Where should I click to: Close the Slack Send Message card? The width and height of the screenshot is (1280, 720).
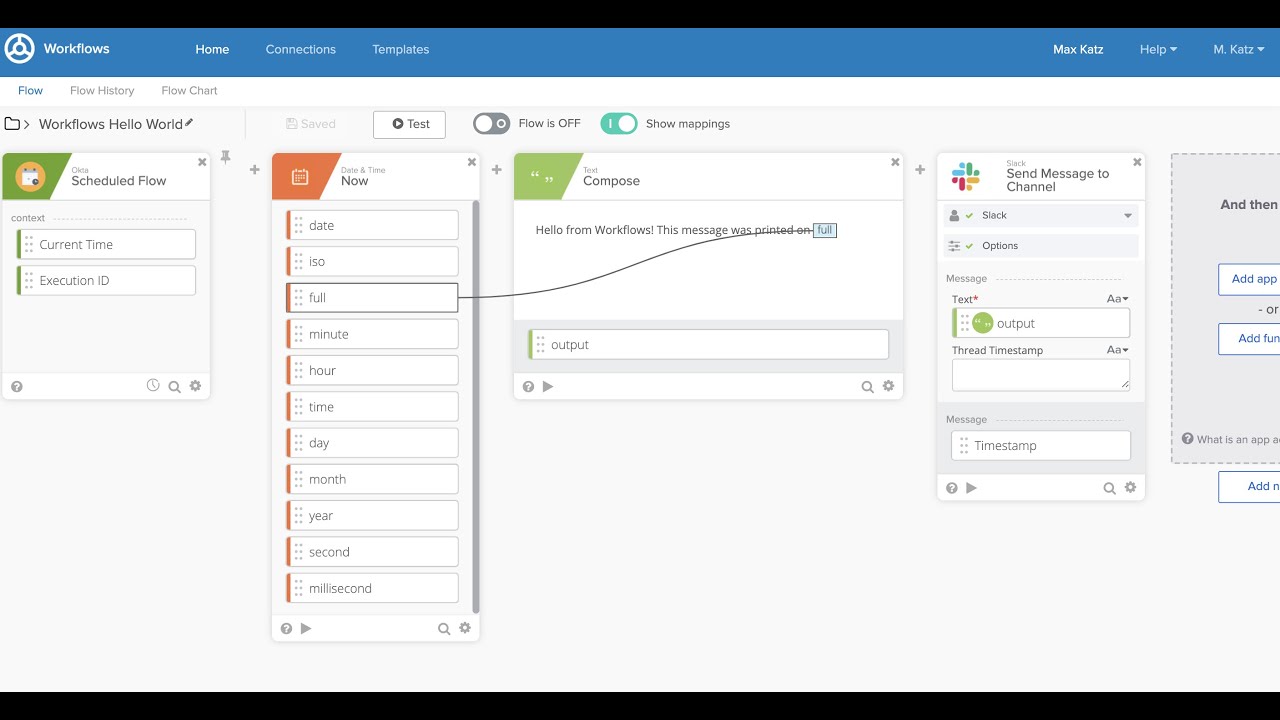click(1137, 162)
